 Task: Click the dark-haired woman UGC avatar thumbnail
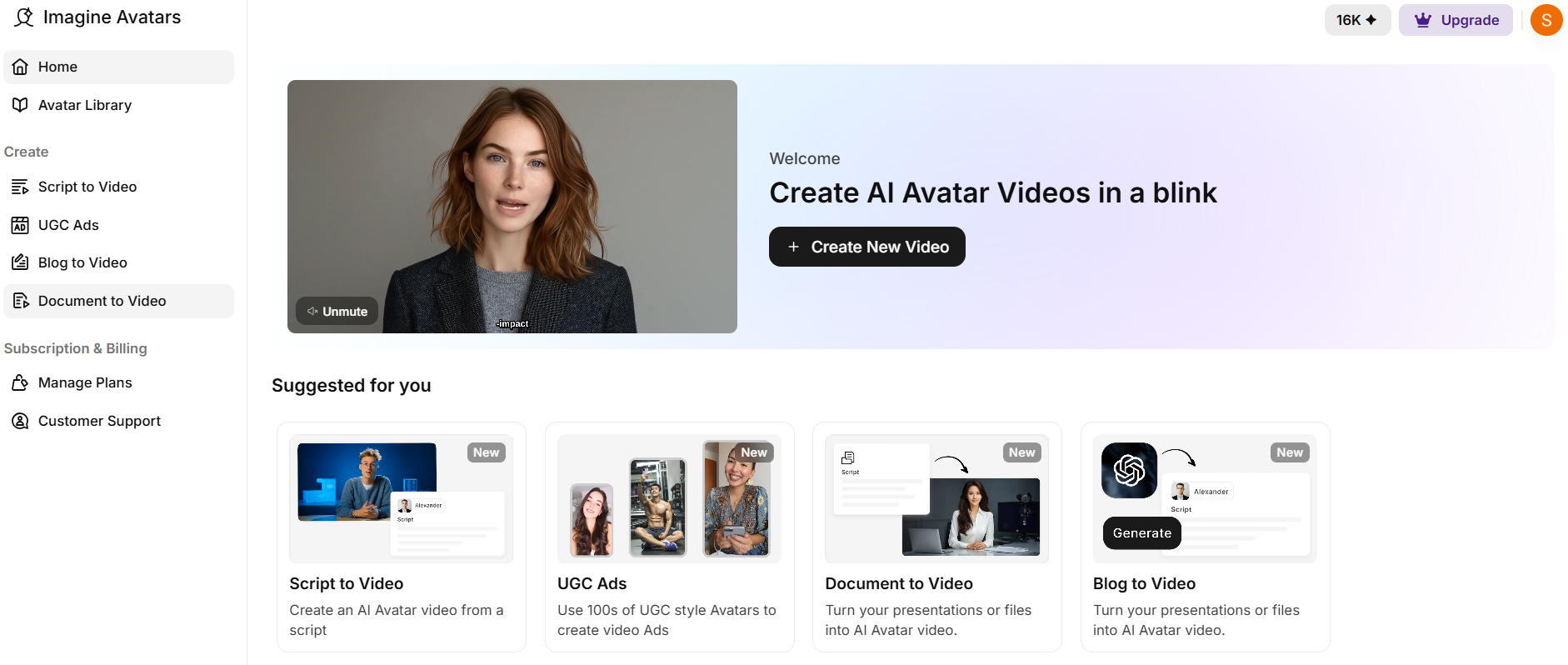592,519
